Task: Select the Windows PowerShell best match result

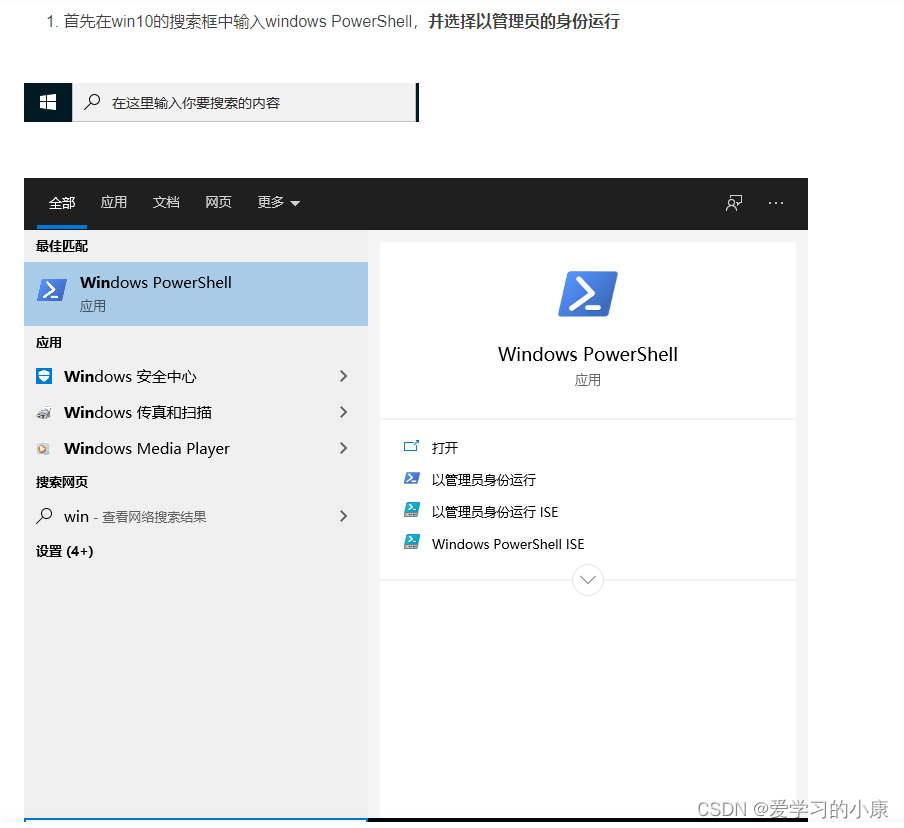Action: click(196, 294)
